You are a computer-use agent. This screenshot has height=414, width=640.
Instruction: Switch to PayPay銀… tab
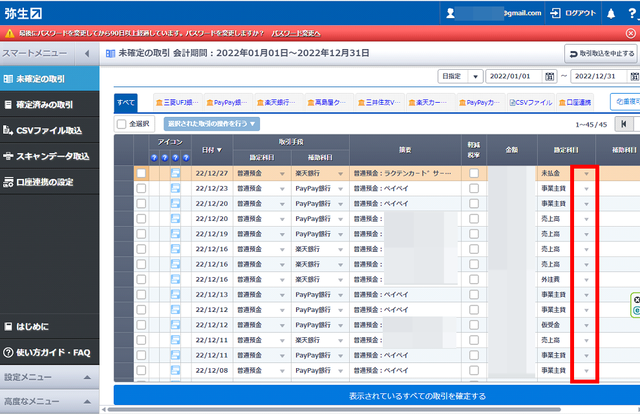(x=228, y=102)
